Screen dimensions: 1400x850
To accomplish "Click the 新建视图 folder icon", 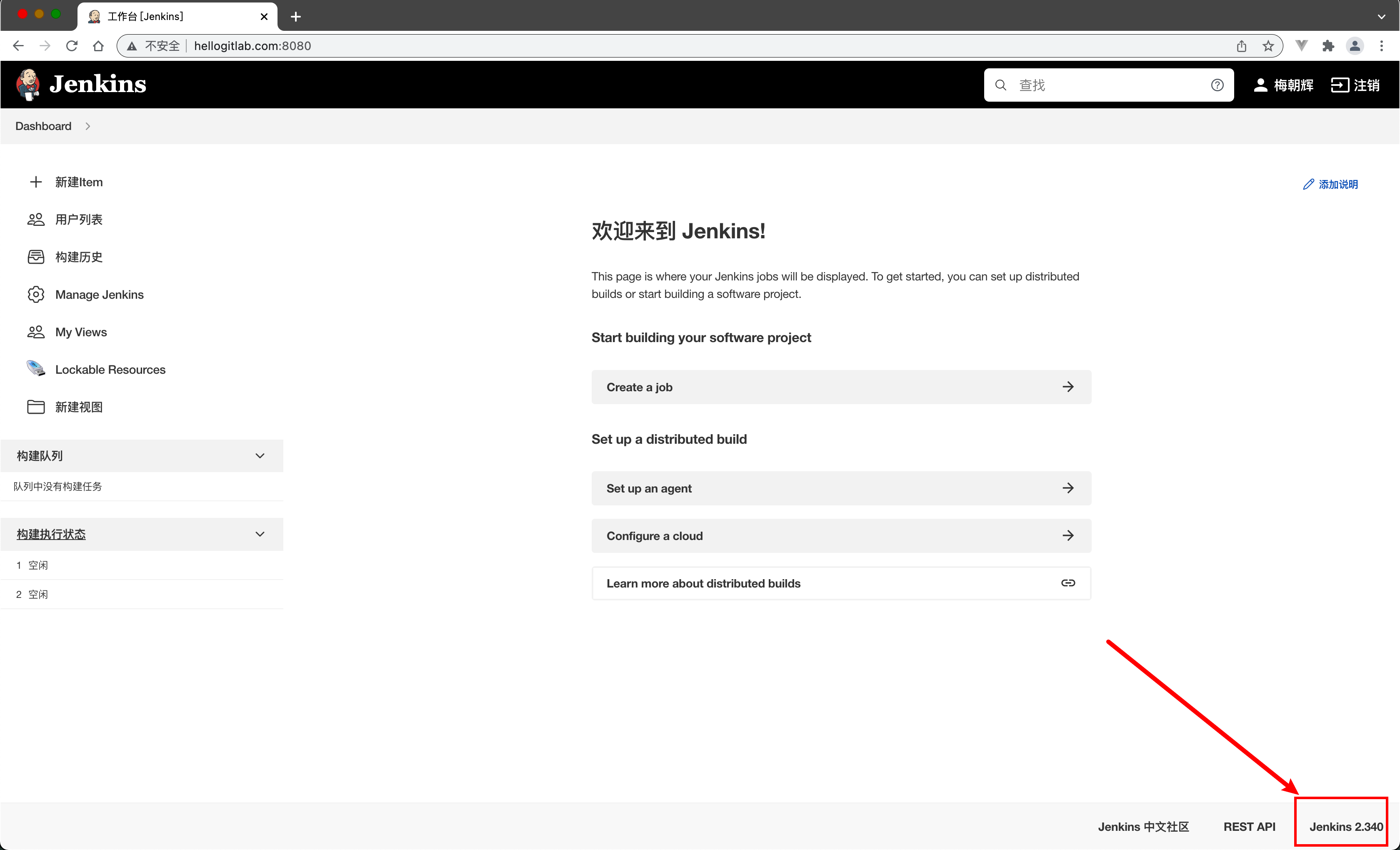I will 36,407.
